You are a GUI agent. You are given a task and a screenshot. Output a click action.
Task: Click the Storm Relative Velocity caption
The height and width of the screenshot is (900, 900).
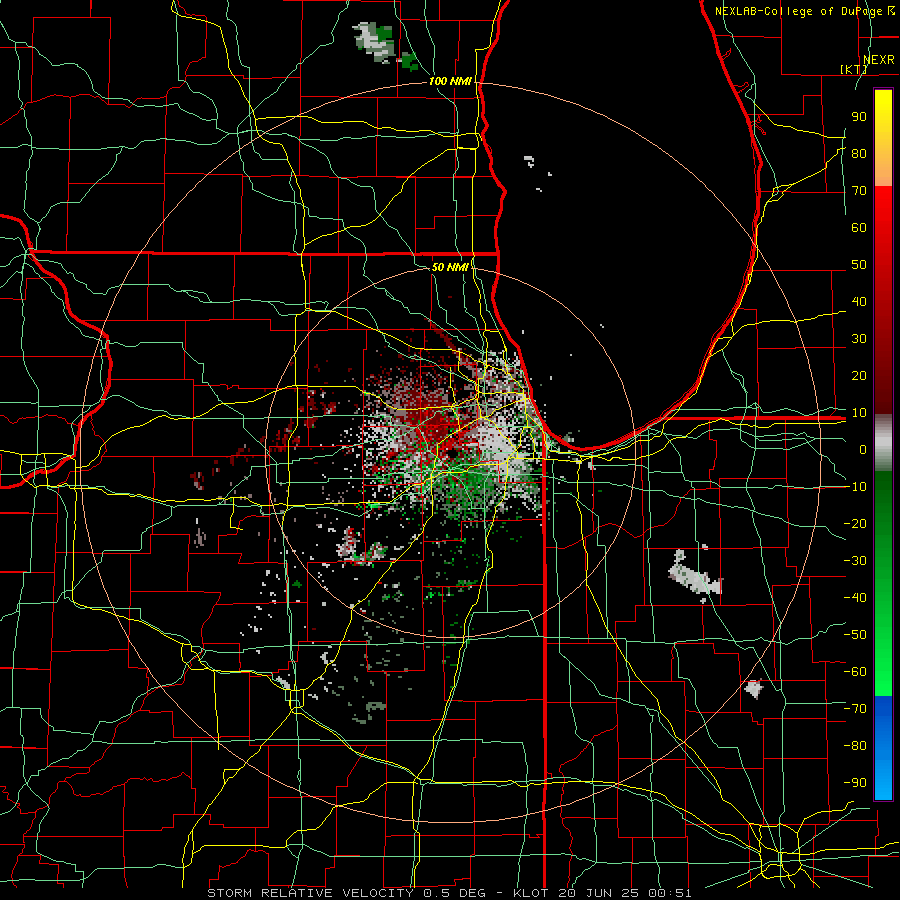pos(449,893)
